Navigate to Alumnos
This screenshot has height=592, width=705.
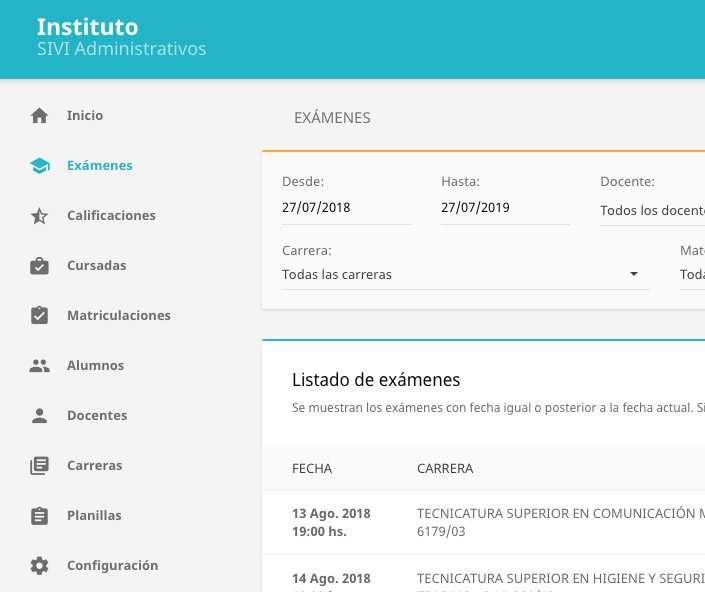coord(95,365)
